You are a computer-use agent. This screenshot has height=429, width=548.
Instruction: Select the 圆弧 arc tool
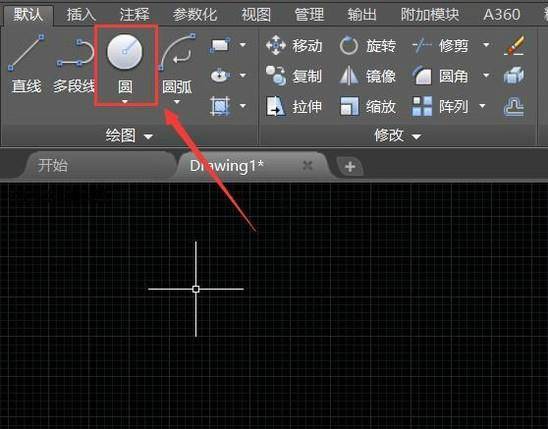[x=177, y=66]
